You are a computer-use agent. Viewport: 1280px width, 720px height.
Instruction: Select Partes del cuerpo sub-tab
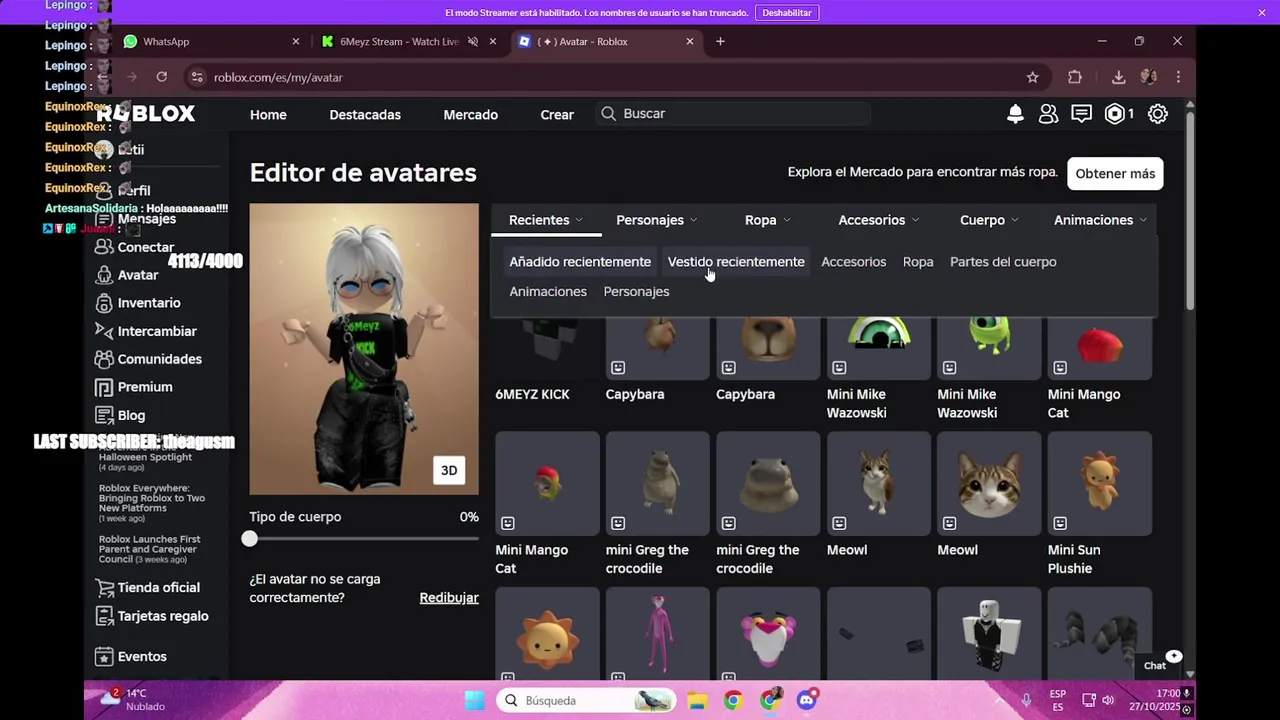1003,262
